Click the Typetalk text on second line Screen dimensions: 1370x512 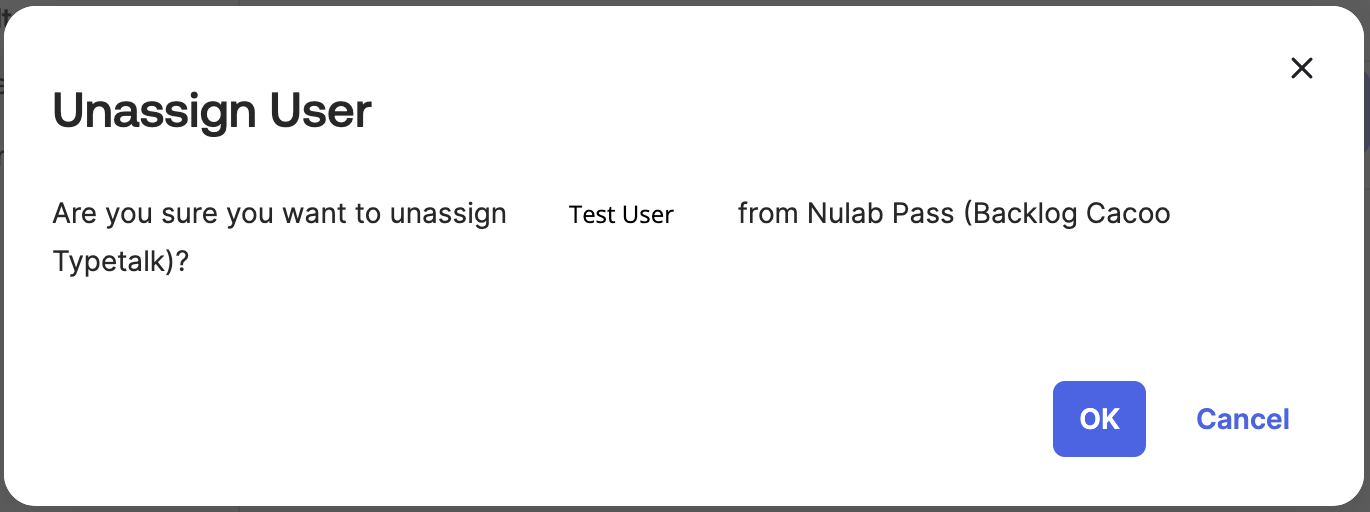coord(113,262)
